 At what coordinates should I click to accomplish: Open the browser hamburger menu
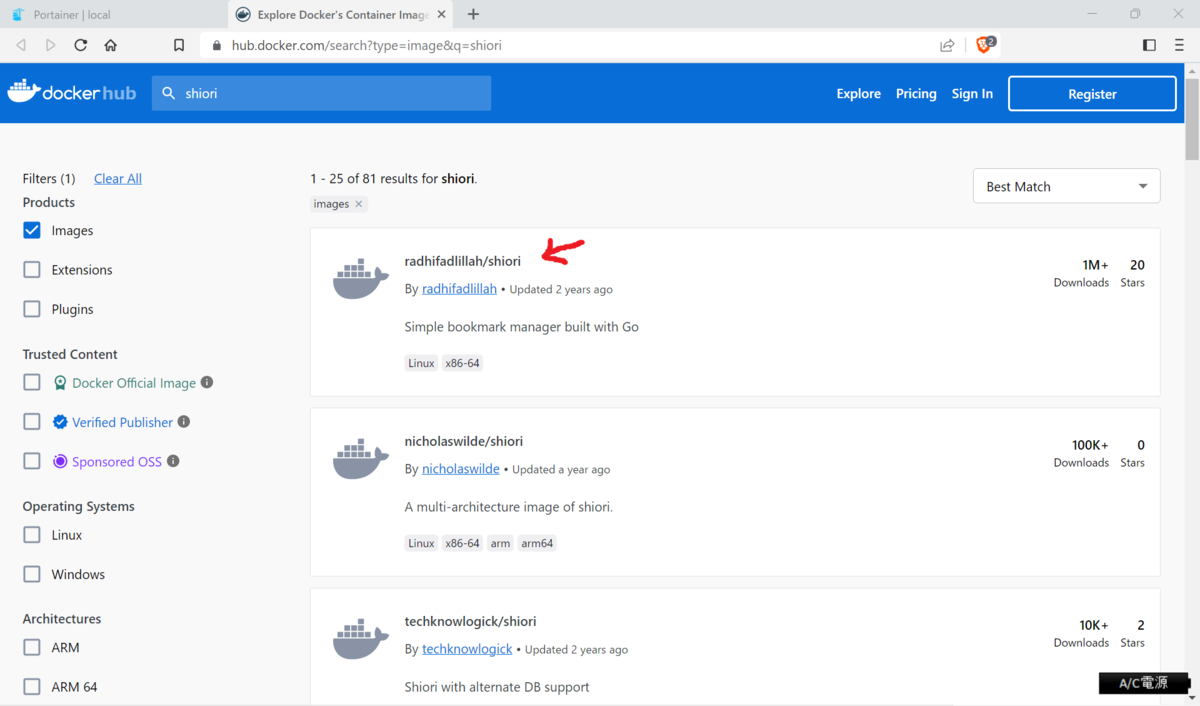(1179, 45)
